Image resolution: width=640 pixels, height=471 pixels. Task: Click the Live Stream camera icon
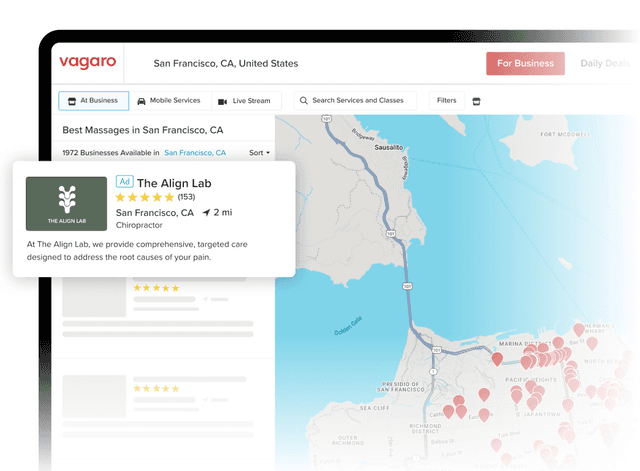pyautogui.click(x=222, y=102)
